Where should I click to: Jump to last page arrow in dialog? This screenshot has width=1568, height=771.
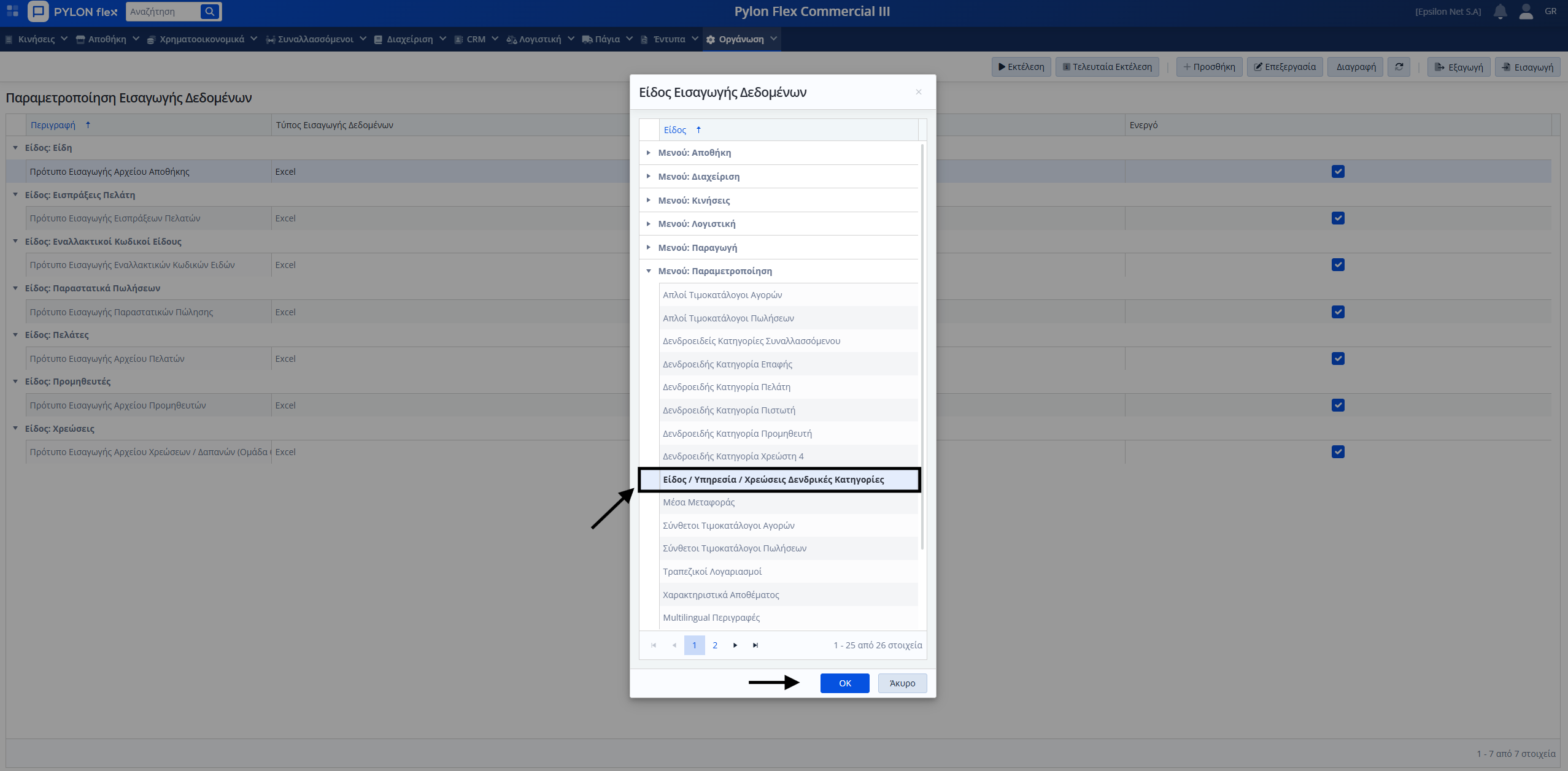tap(755, 645)
